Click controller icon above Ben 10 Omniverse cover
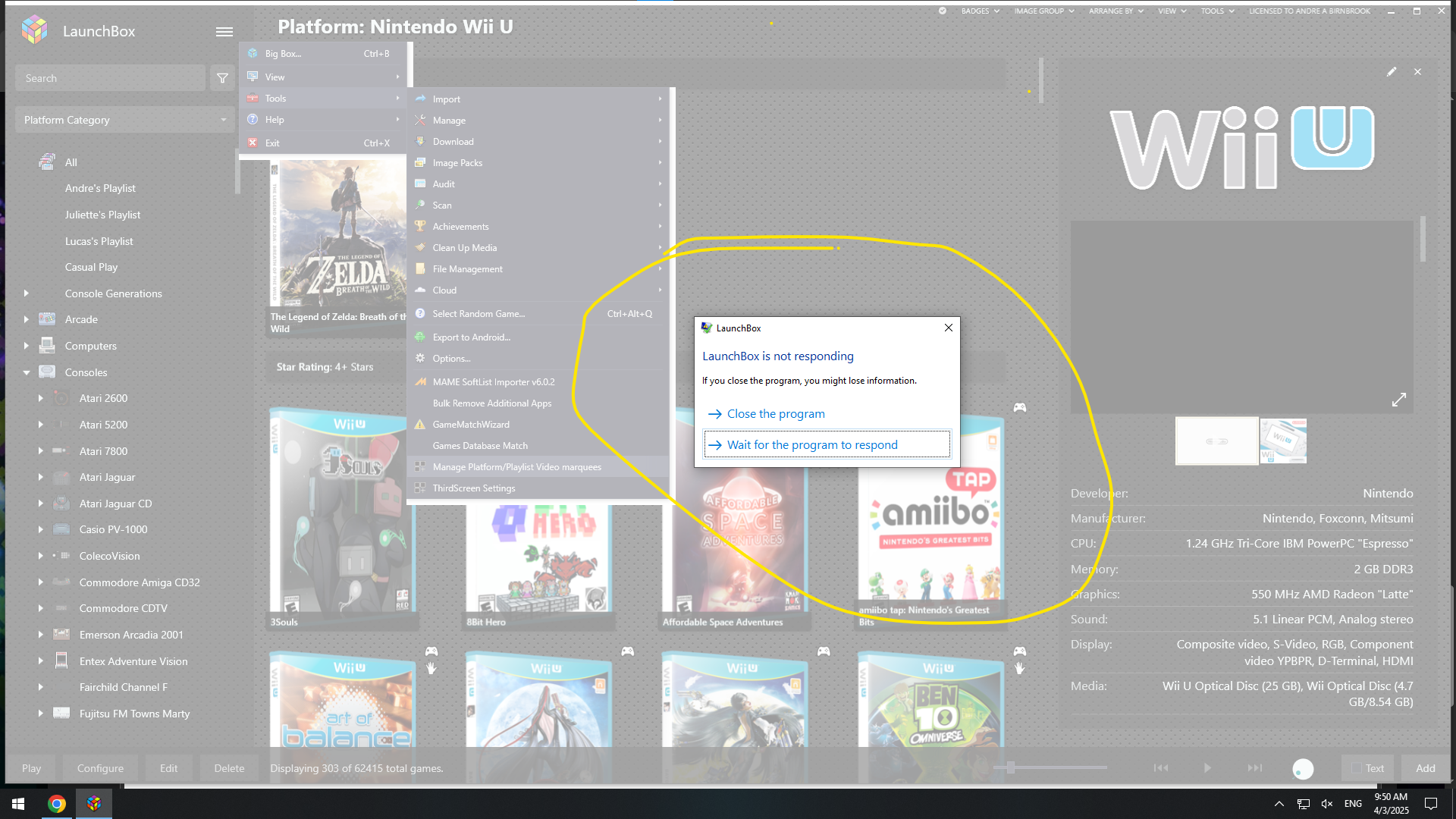Screen dimensions: 1456x819 pyautogui.click(x=1020, y=651)
